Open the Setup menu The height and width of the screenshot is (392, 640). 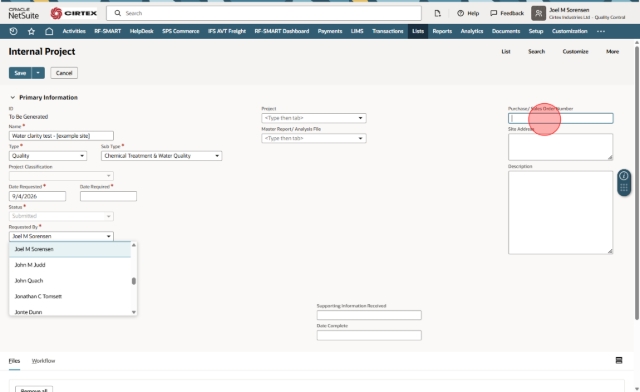[x=536, y=31]
